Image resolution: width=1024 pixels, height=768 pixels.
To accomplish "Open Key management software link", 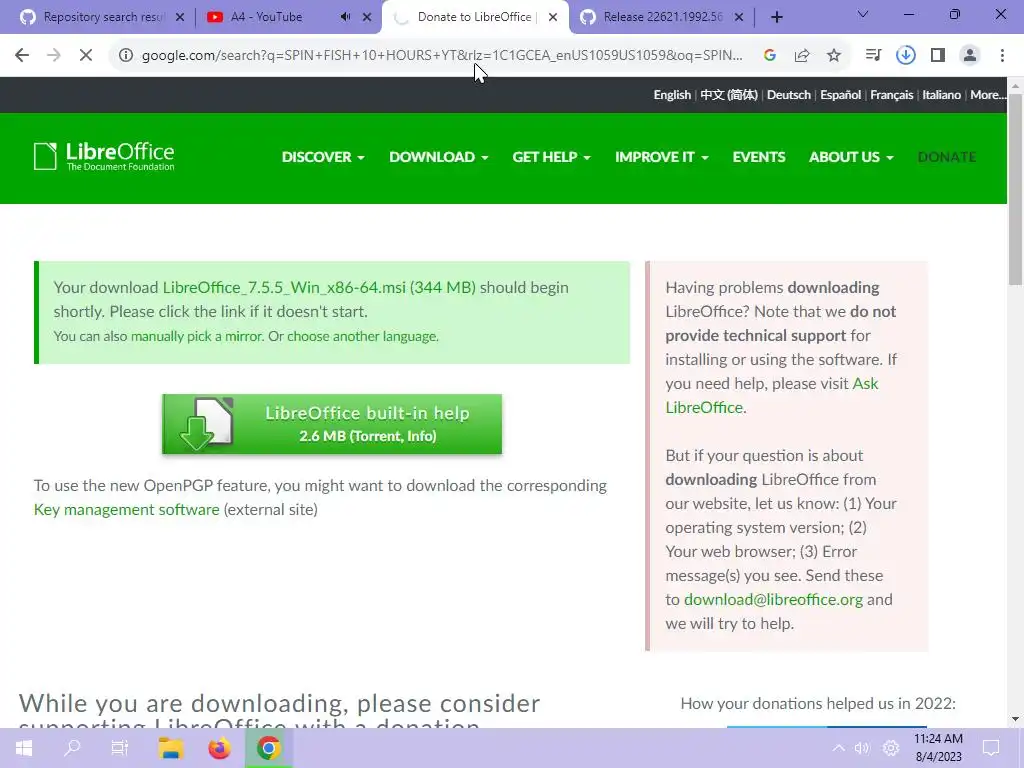I will click(127, 509).
